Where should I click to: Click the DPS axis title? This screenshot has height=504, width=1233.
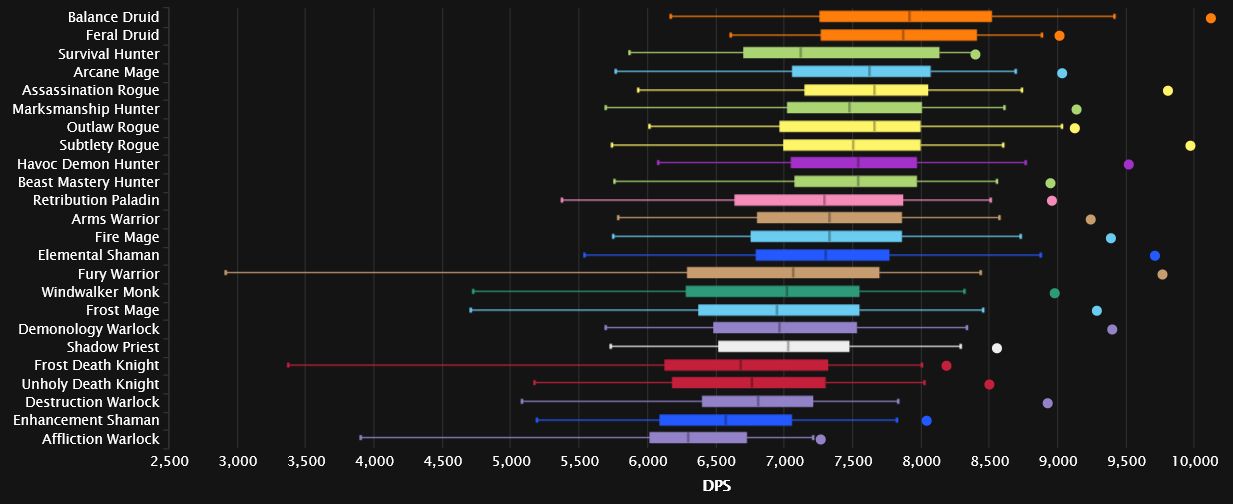pos(718,485)
